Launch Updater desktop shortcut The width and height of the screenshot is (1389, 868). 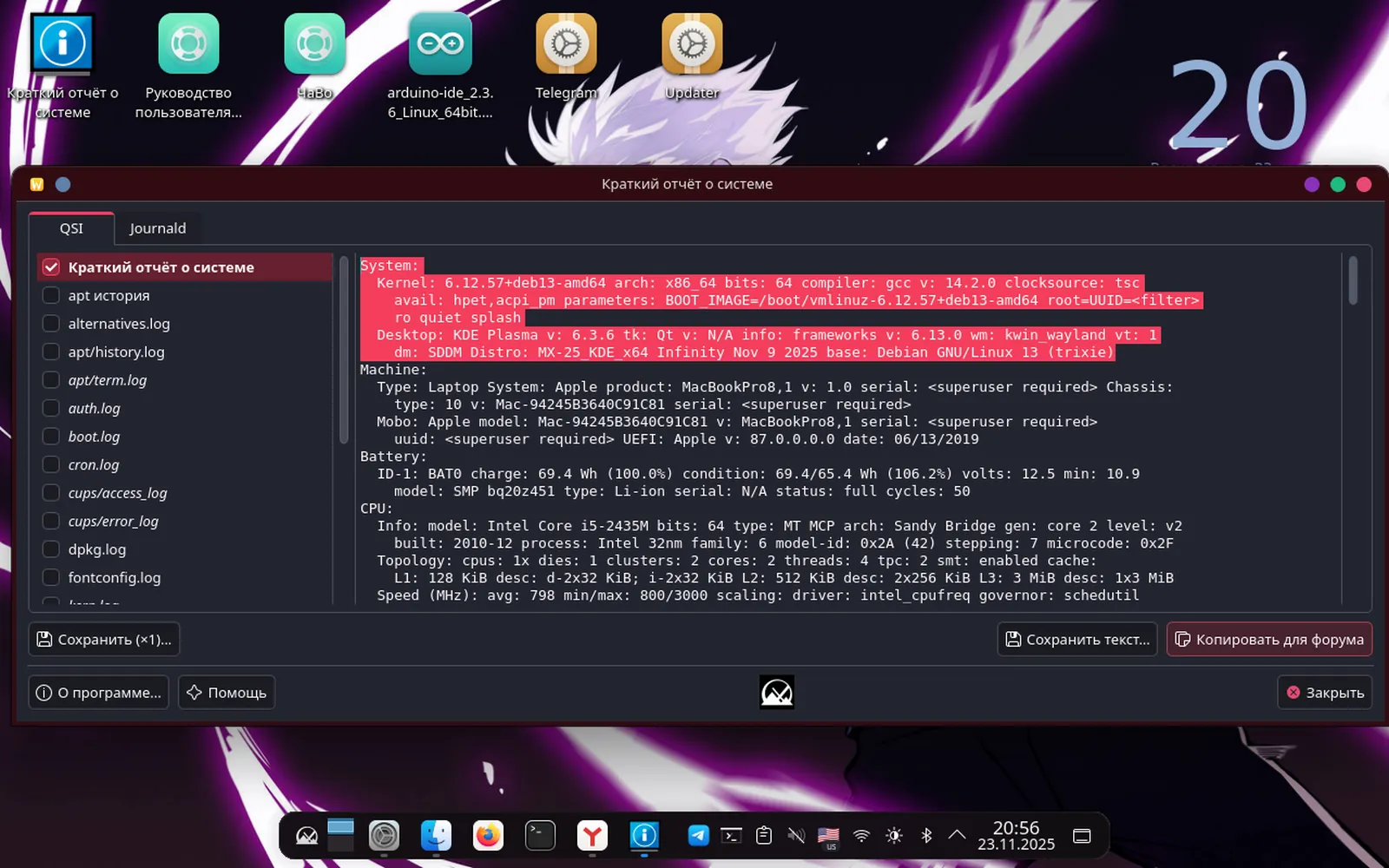[692, 57]
